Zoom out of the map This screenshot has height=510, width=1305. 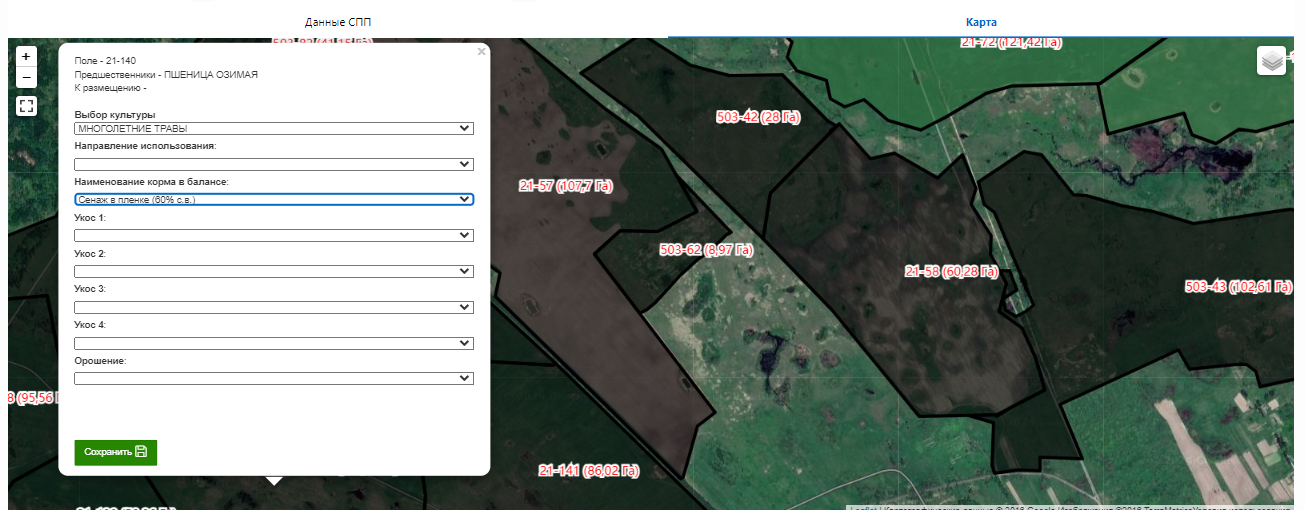point(27,77)
